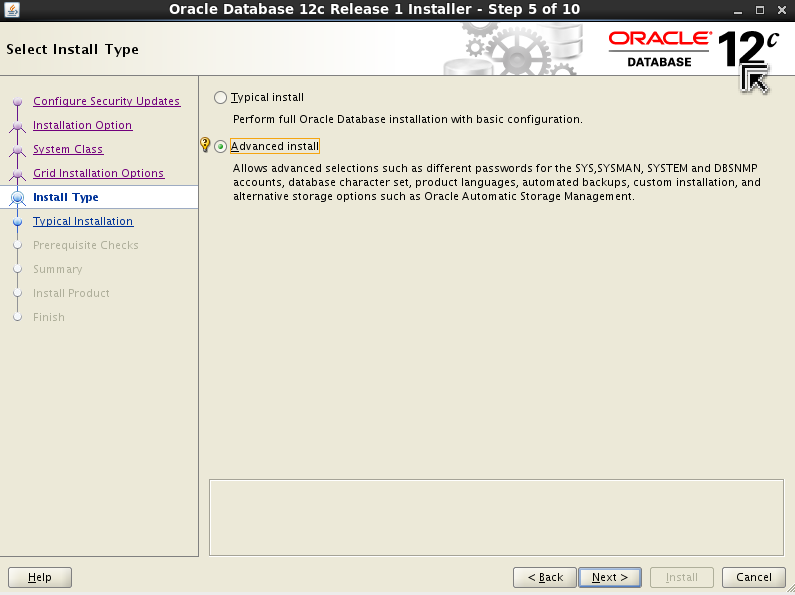
Task: Click the disabled Install Product step label
Action: coord(71,293)
